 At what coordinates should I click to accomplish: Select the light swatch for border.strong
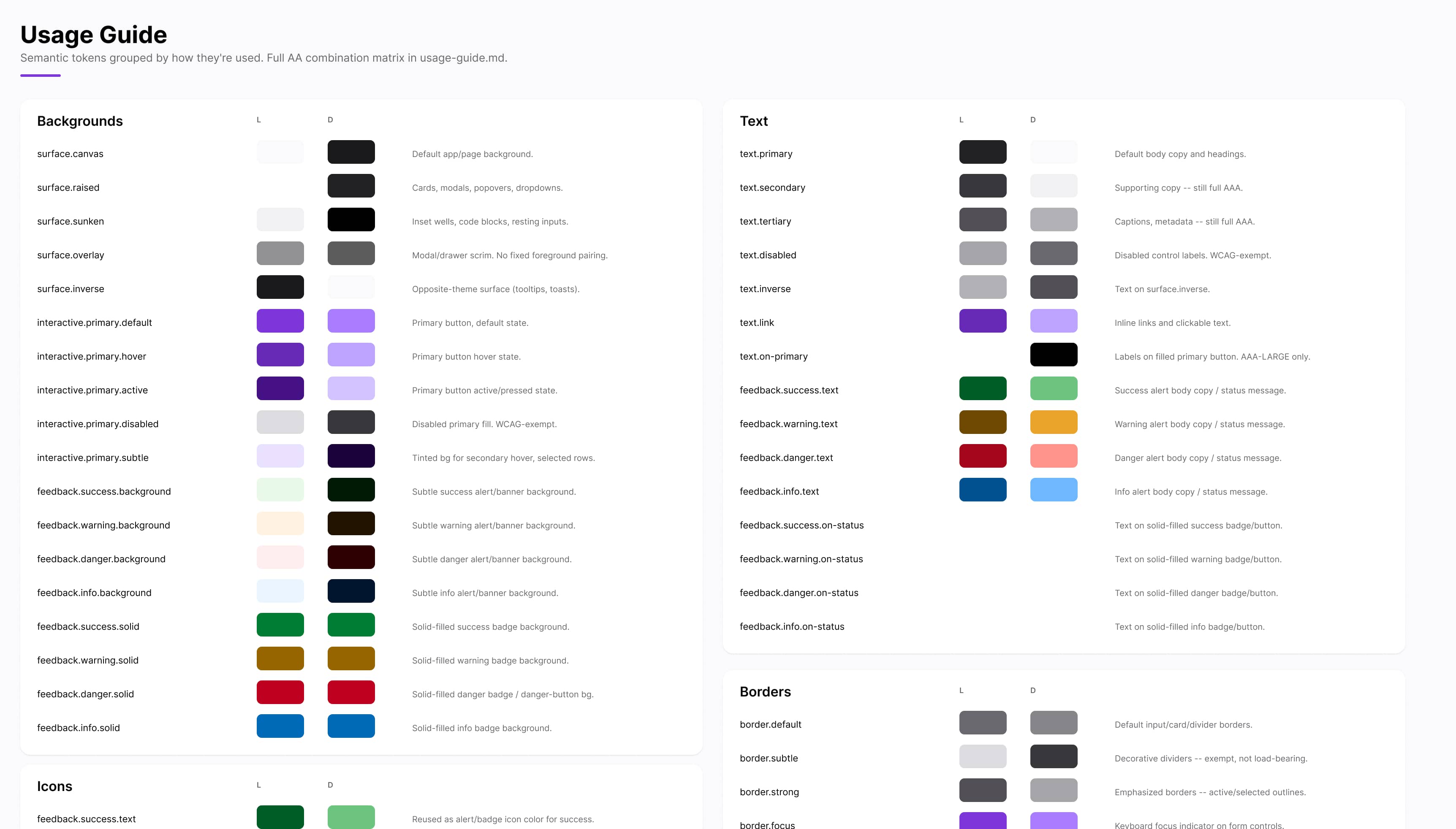pos(983,791)
